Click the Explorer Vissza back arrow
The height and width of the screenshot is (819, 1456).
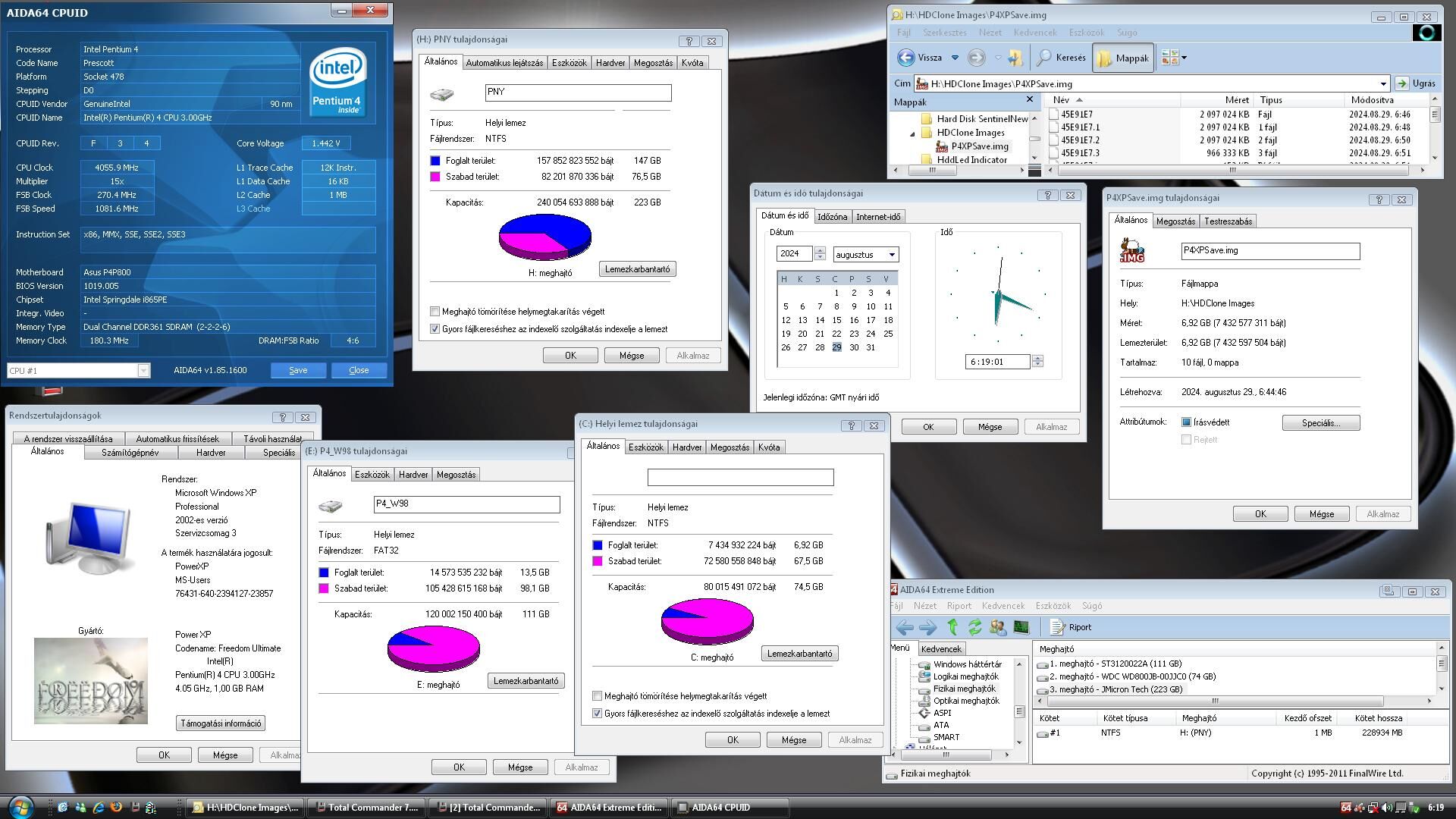click(x=906, y=58)
